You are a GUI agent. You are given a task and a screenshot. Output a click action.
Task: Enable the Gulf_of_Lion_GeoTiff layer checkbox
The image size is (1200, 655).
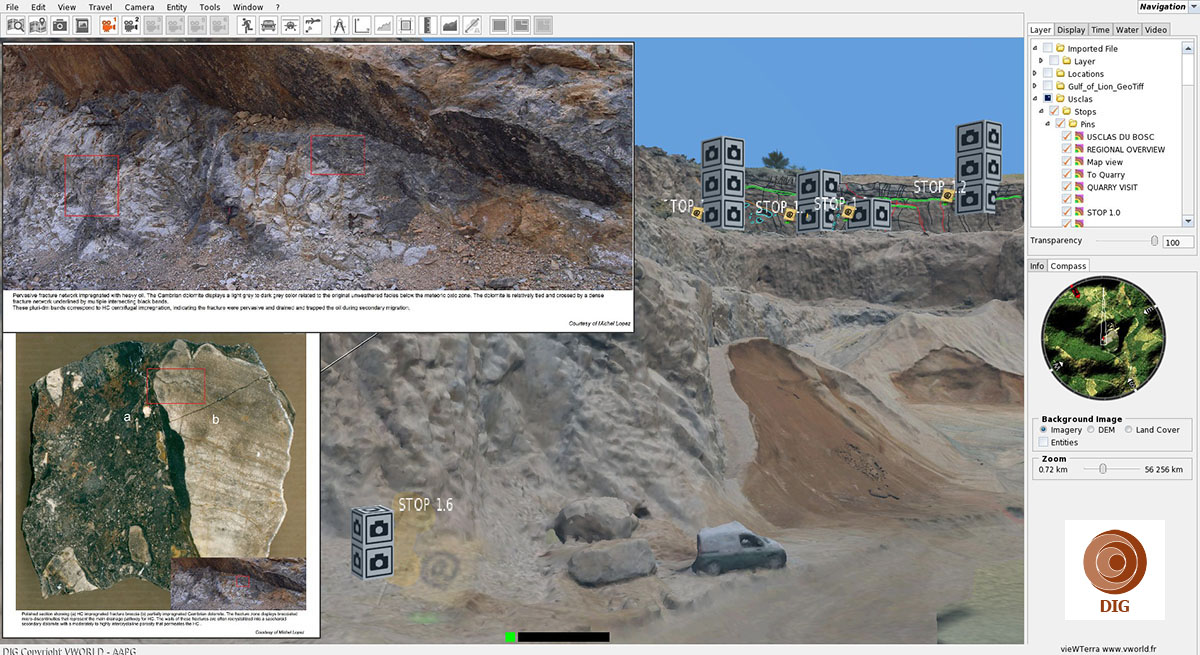[x=1047, y=87]
